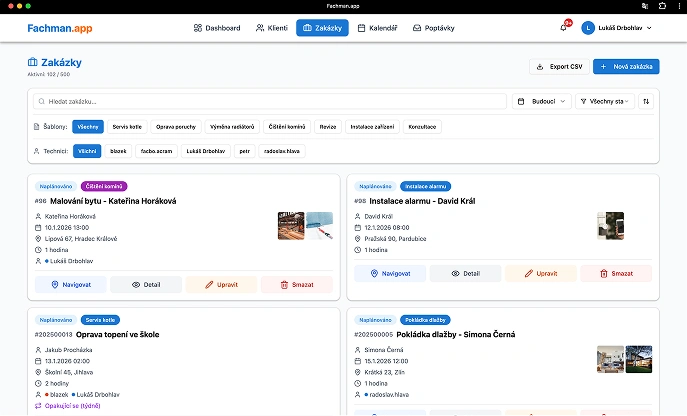
Task: Click the Nová zakázka button
Action: click(x=625, y=67)
